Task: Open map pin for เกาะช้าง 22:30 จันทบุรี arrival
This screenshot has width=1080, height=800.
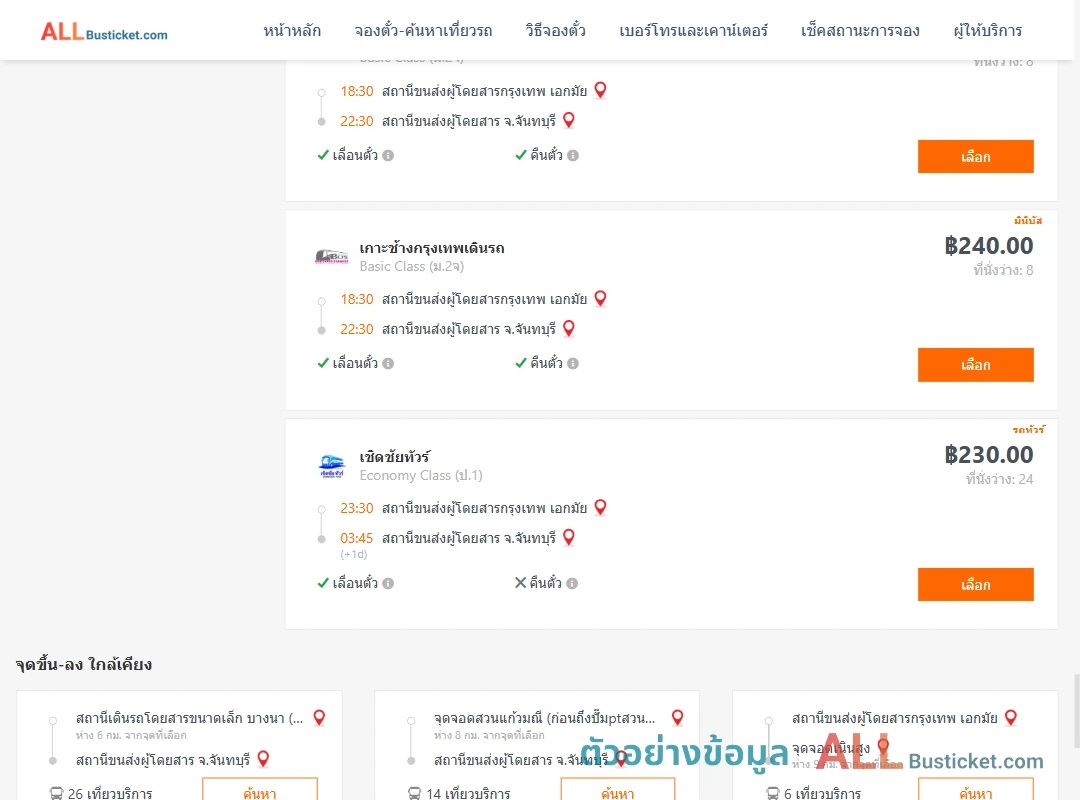Action: 569,328
